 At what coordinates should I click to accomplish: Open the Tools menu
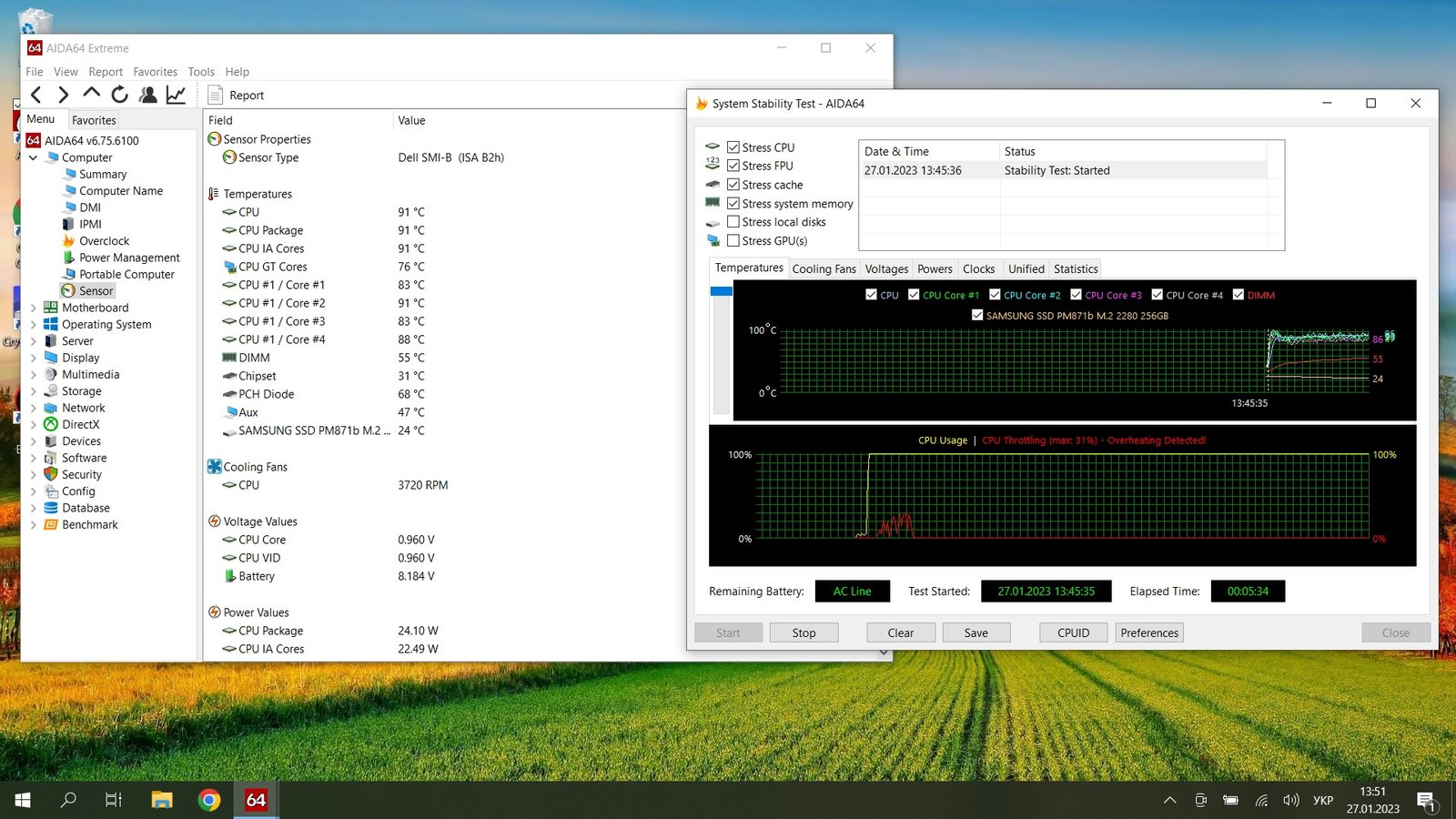coord(201,72)
